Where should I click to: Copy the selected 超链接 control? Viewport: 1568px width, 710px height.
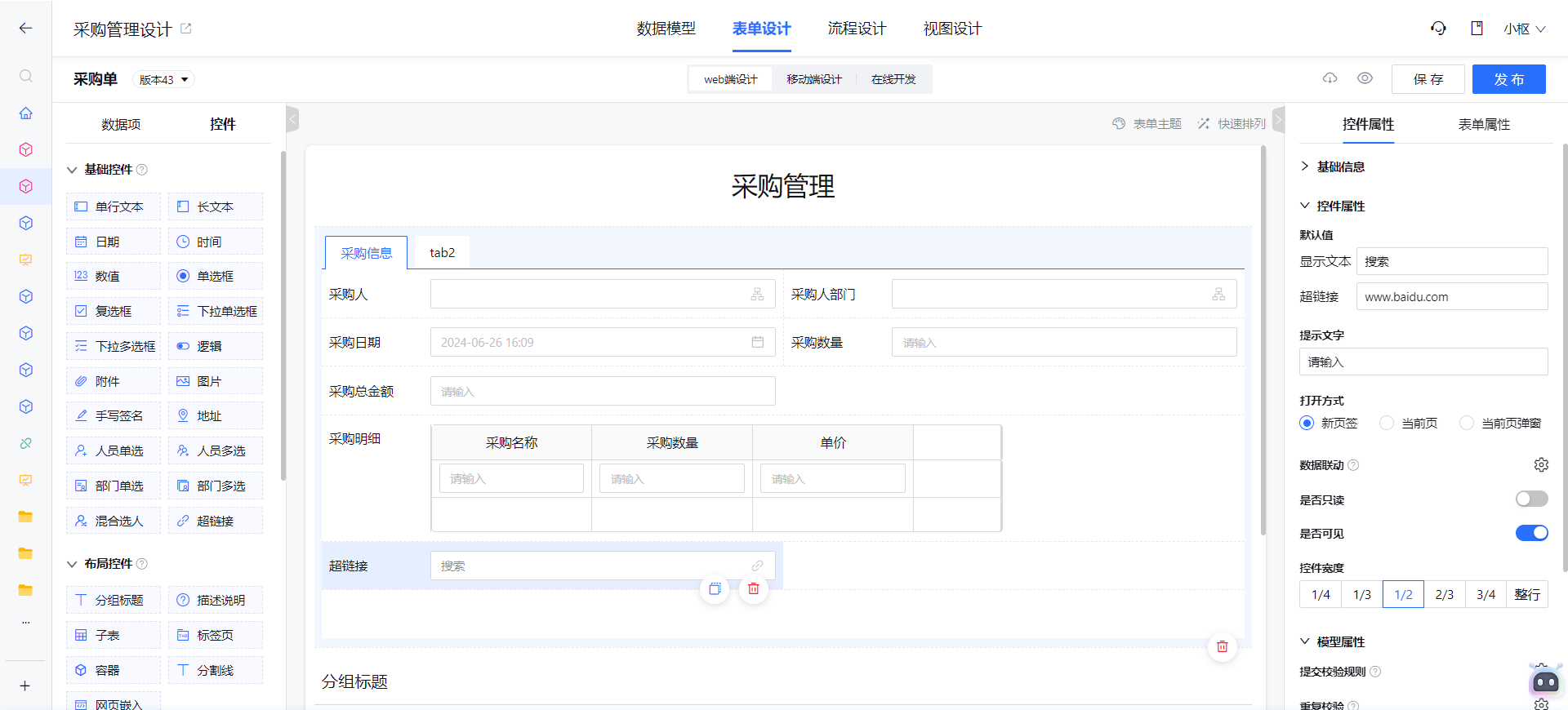715,588
